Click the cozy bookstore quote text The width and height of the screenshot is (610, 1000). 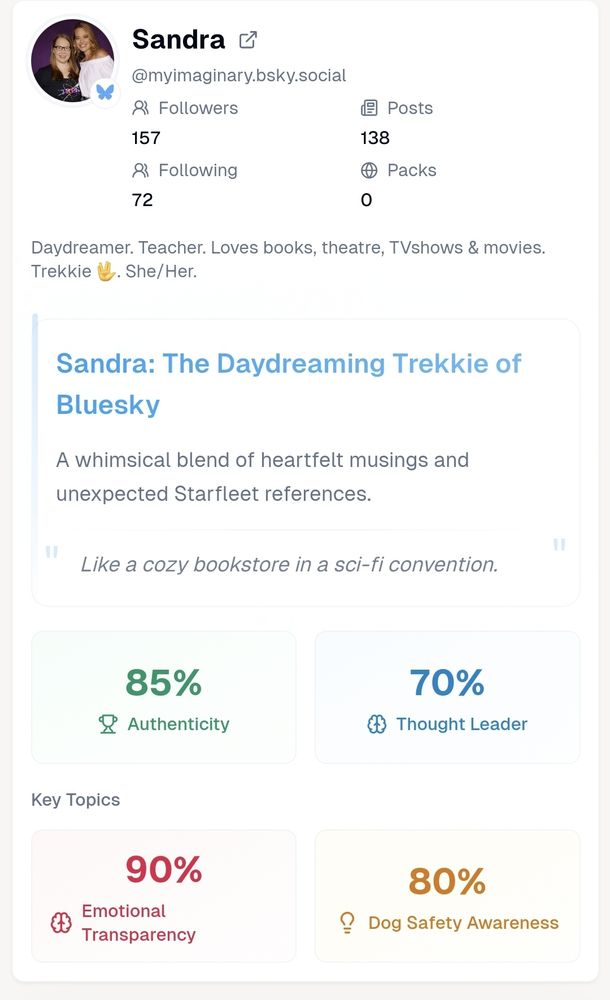289,564
